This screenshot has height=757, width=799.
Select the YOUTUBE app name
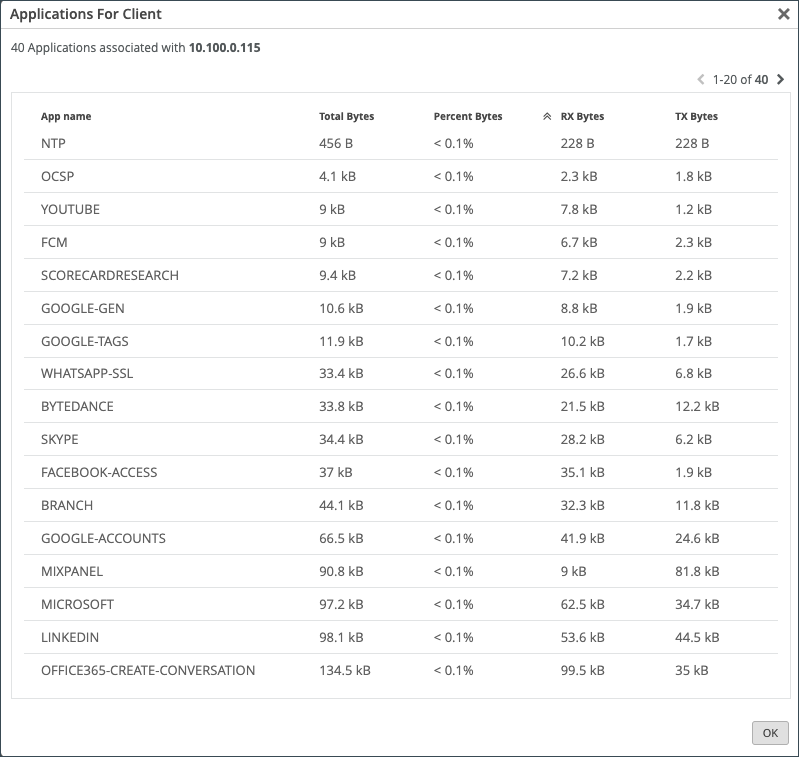pos(70,209)
